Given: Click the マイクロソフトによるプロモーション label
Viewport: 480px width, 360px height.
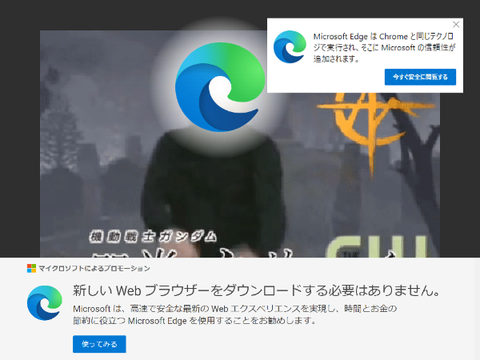Looking at the screenshot, I should (x=94, y=268).
